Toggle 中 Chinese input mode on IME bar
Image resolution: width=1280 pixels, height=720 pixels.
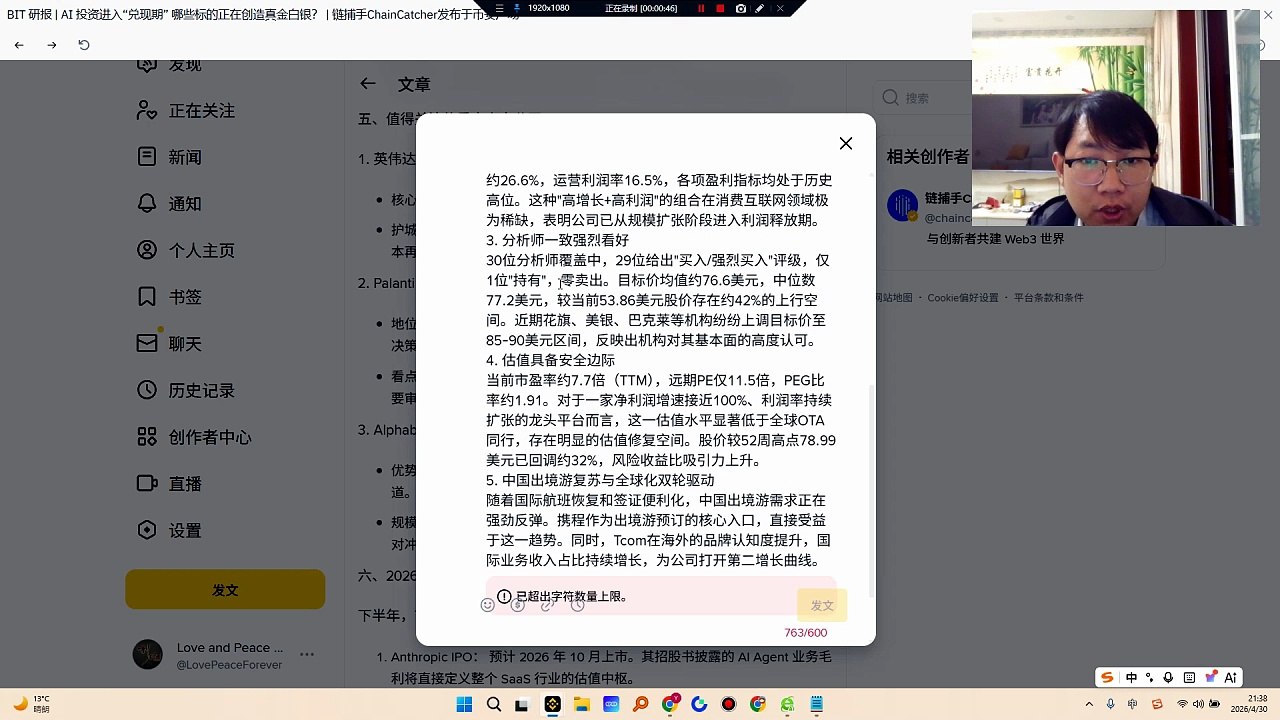1131,677
